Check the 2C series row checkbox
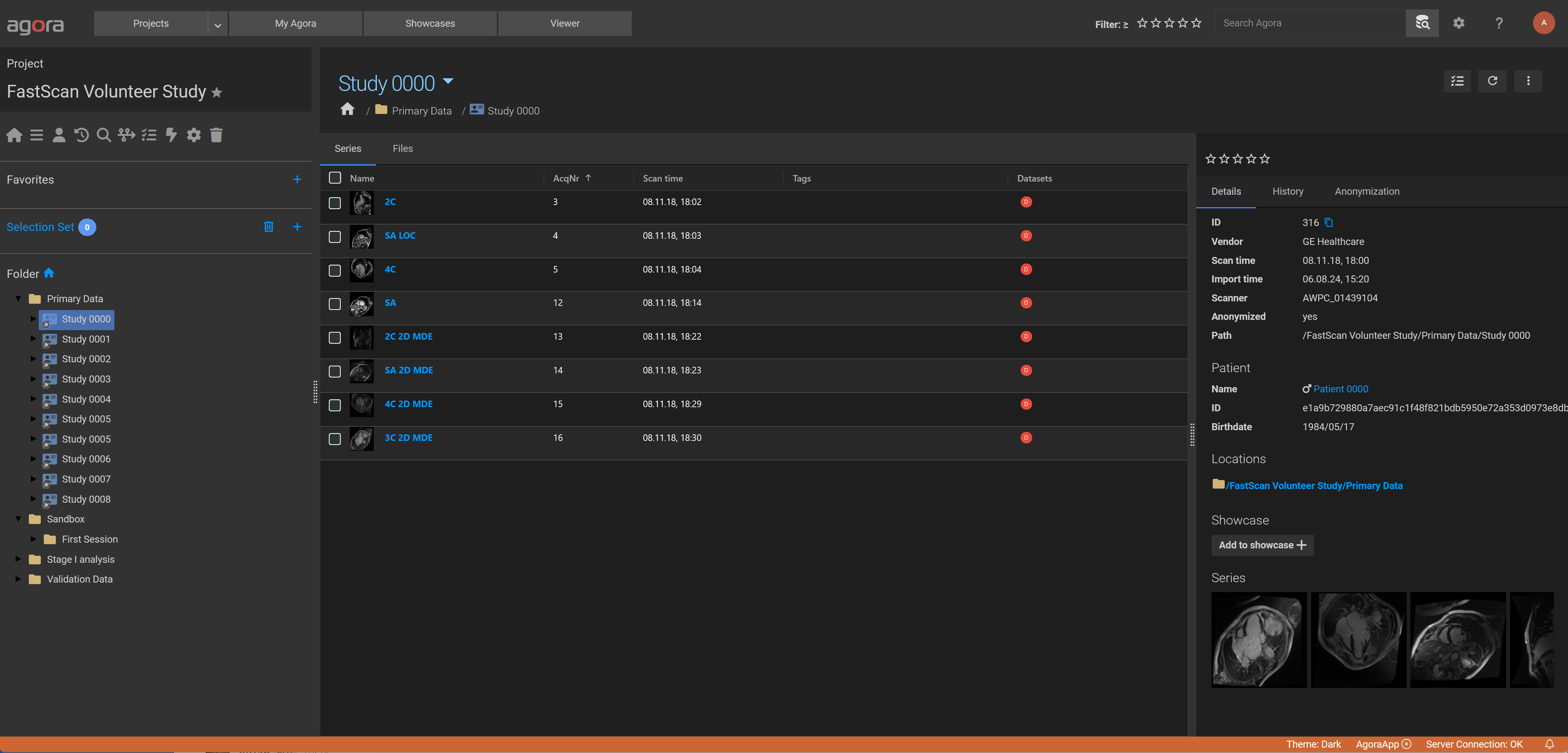 pos(335,203)
